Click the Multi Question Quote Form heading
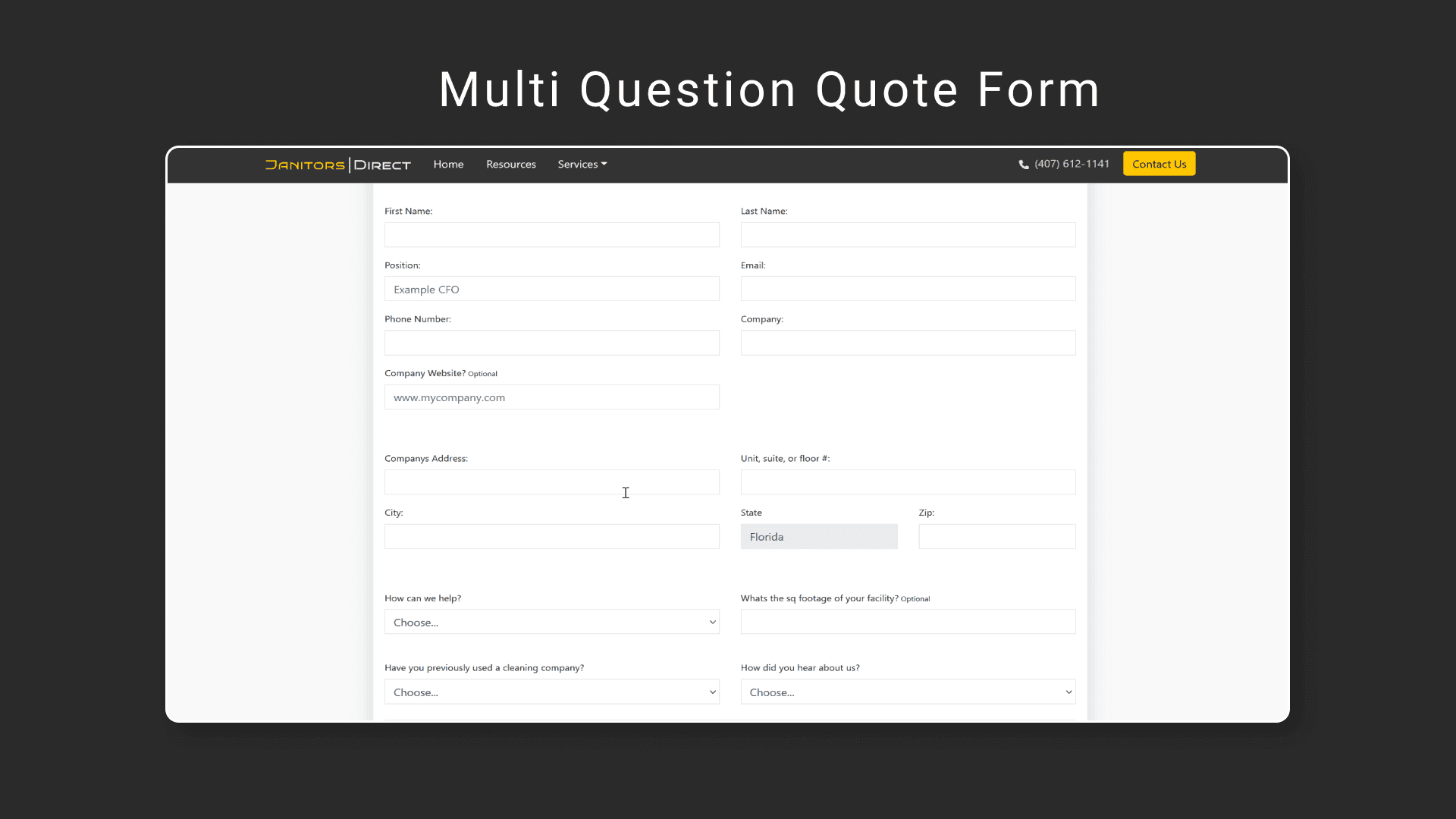1456x819 pixels. click(x=770, y=89)
